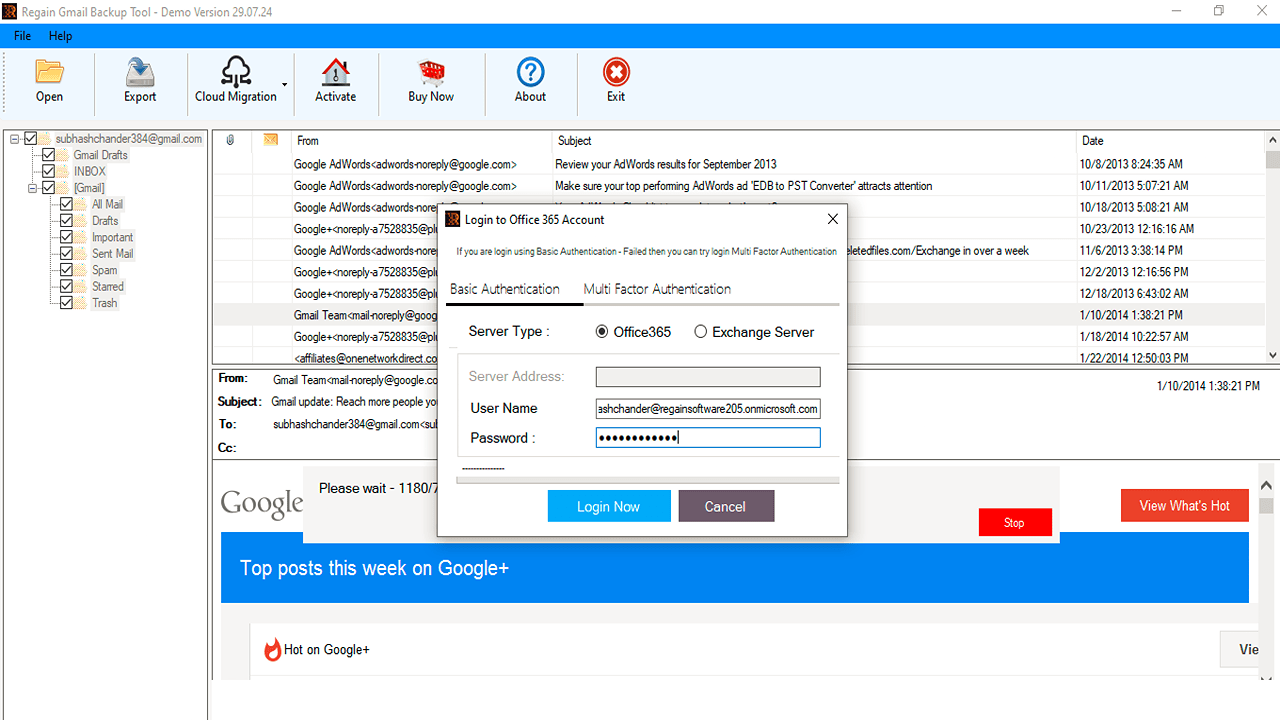Select the Buy Now icon
The height and width of the screenshot is (720, 1280).
click(430, 80)
